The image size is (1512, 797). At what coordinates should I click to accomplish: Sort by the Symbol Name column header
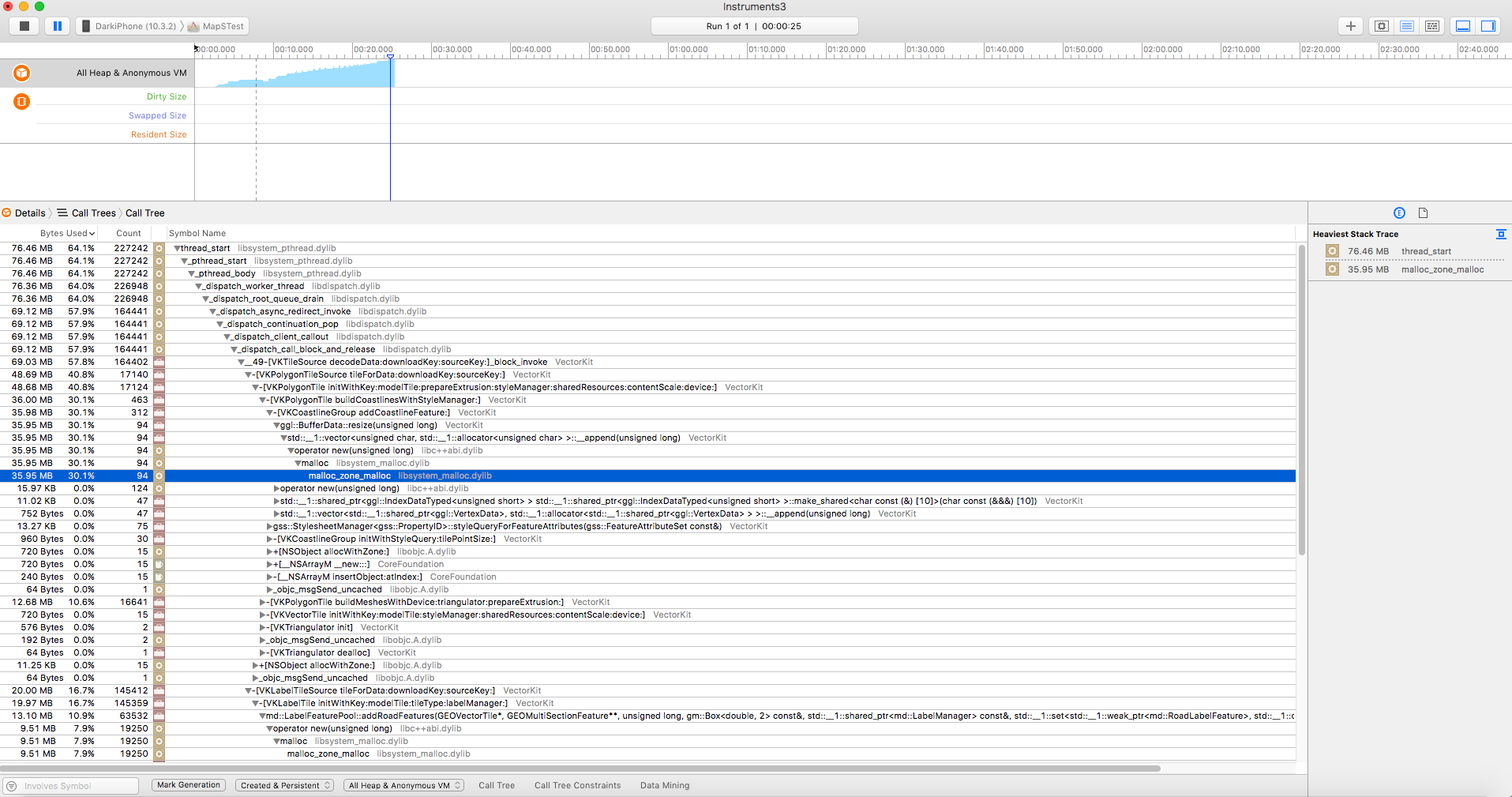pyautogui.click(x=197, y=233)
